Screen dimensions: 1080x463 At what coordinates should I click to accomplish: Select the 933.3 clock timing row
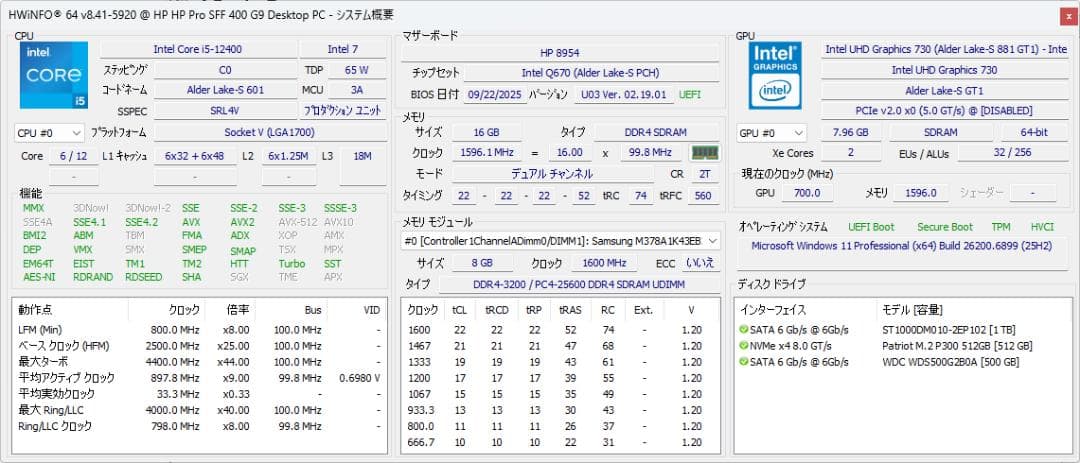(x=560, y=410)
